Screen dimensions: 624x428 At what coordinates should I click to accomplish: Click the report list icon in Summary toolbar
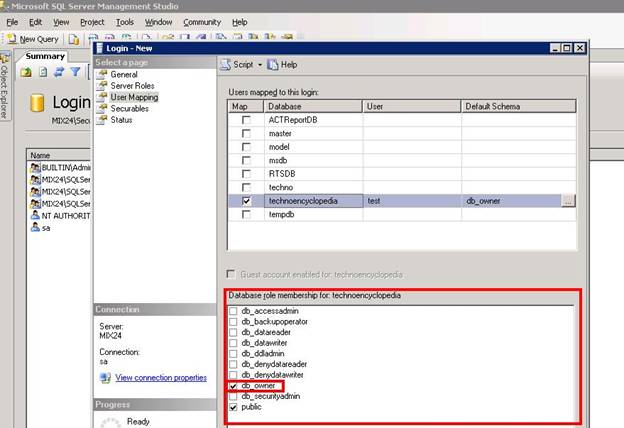click(x=43, y=72)
